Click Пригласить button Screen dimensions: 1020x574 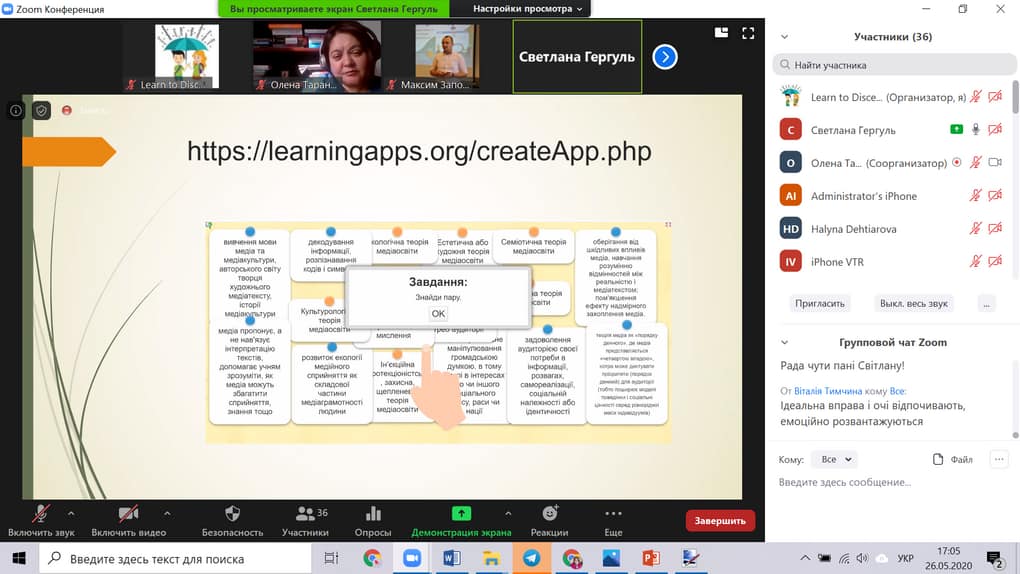tap(820, 303)
